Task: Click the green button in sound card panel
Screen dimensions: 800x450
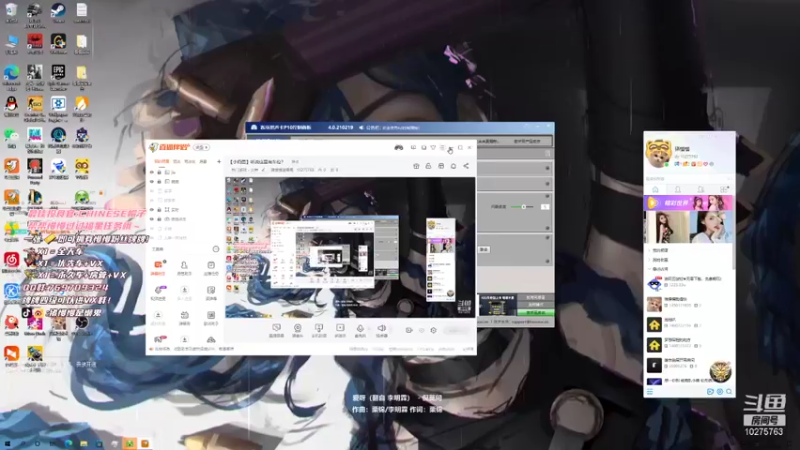Action: coord(535,312)
